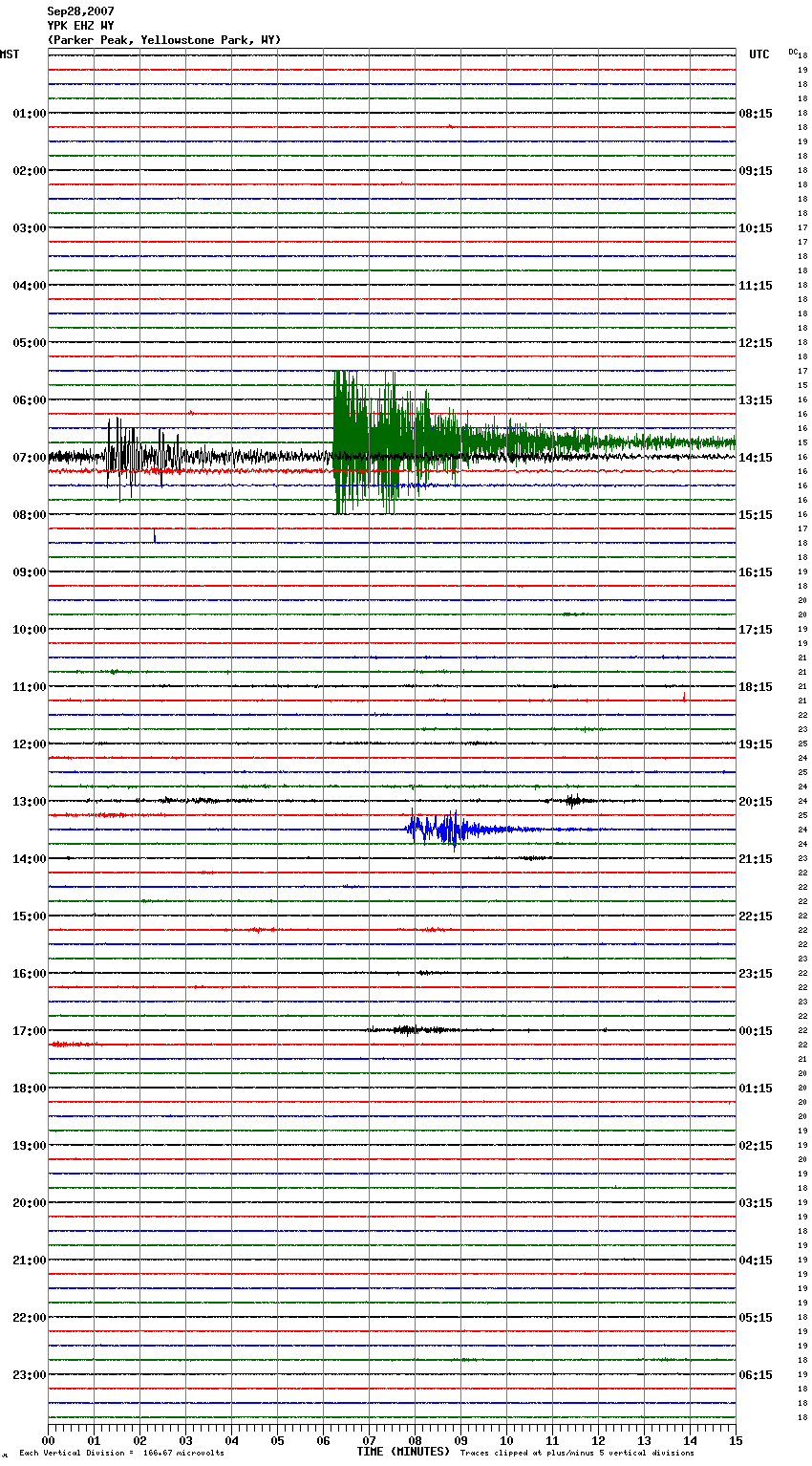
Task: Select the 18:00 MST hour label
Action: [x=30, y=1089]
